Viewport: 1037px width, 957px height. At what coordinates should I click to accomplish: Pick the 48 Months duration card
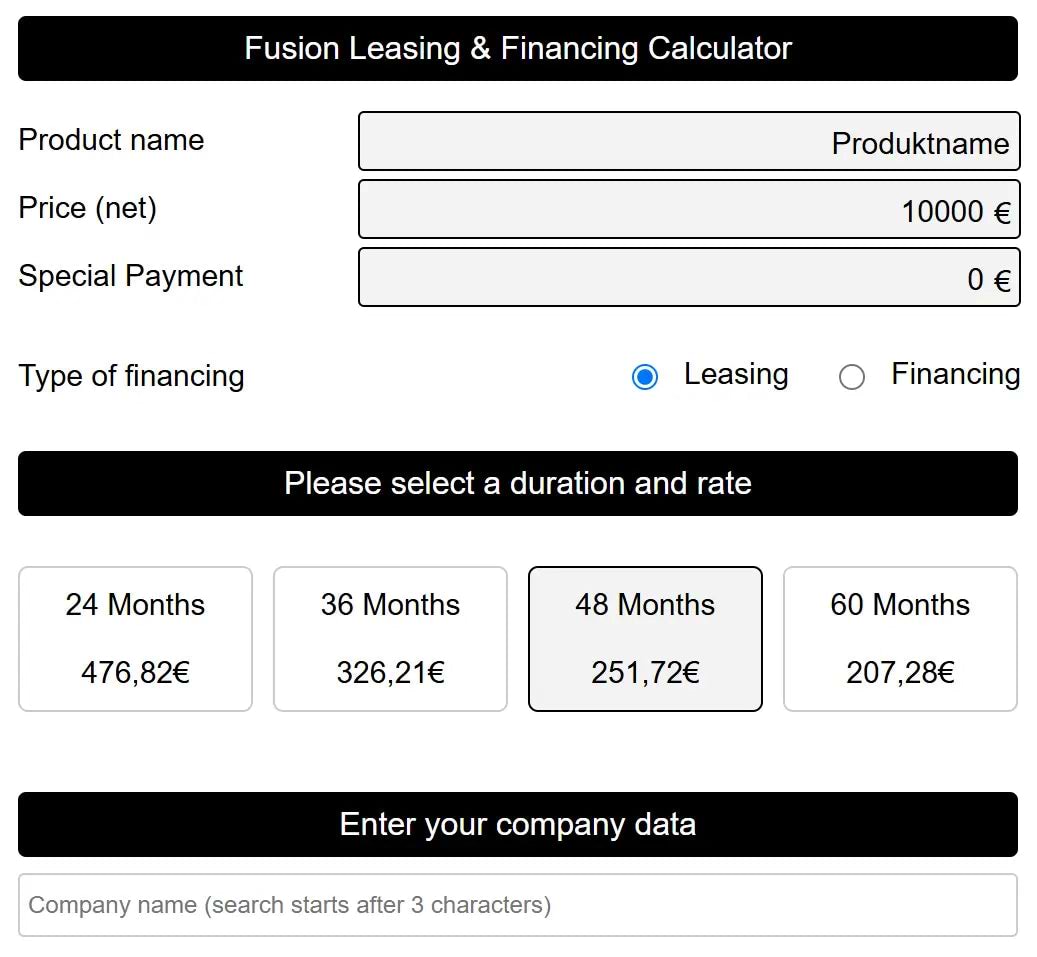[645, 638]
